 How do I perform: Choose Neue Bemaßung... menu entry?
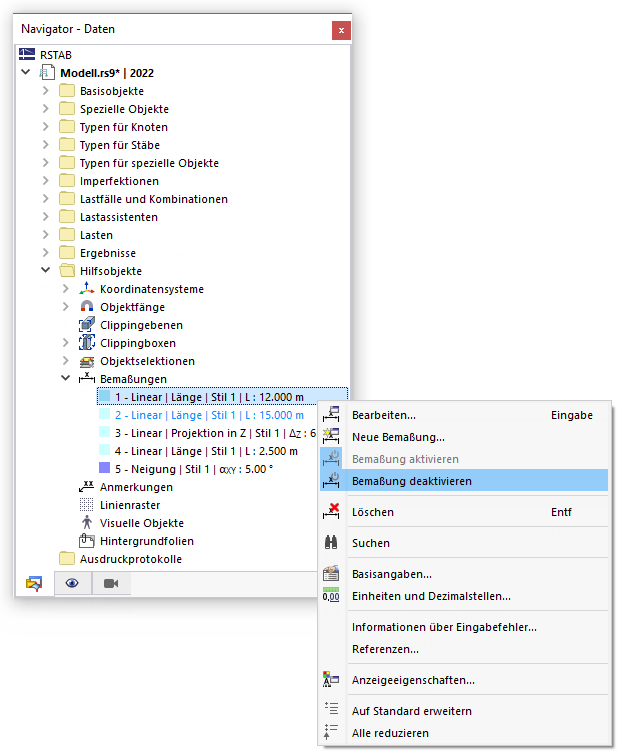click(x=464, y=437)
